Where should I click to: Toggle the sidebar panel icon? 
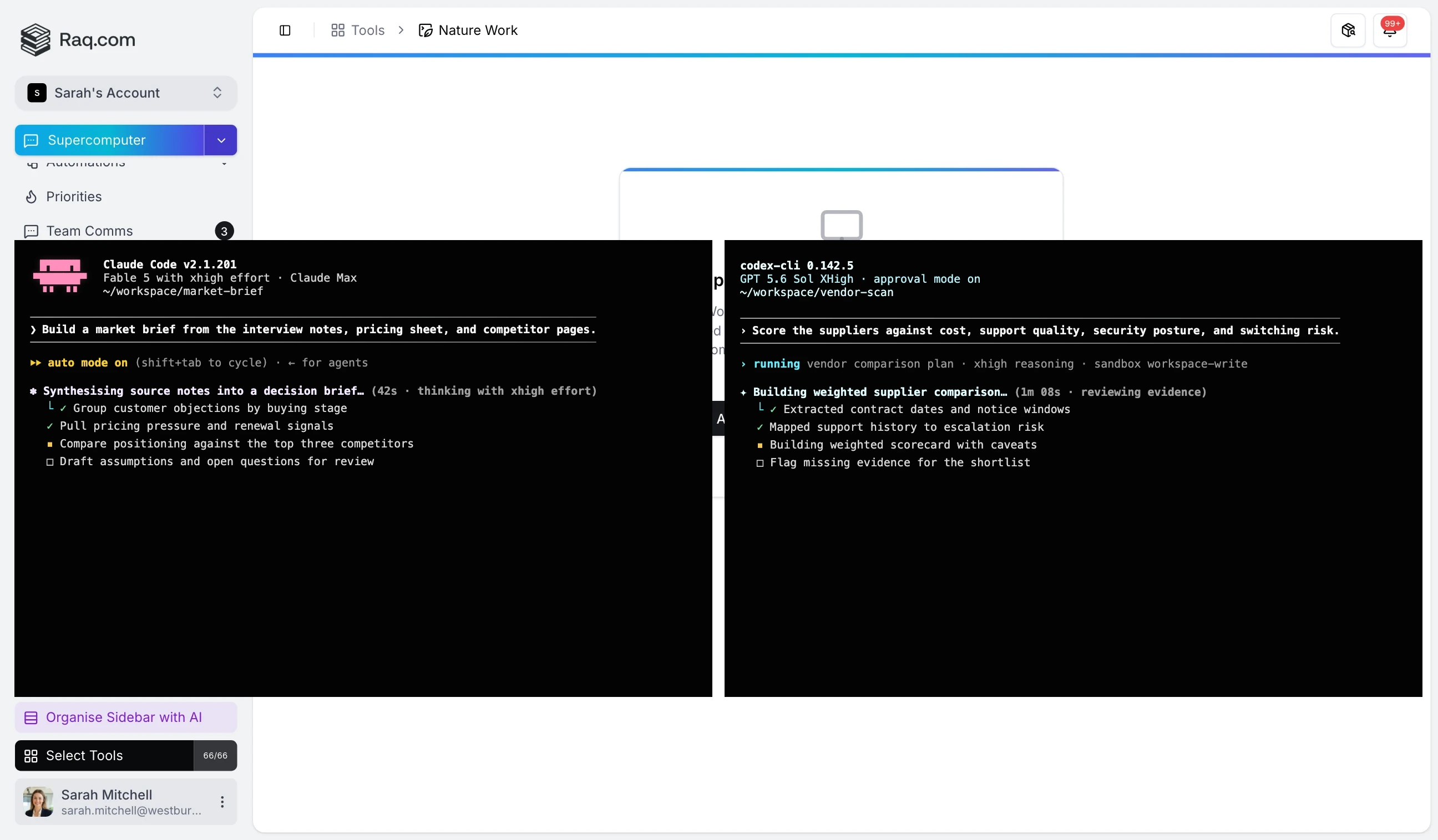[285, 30]
